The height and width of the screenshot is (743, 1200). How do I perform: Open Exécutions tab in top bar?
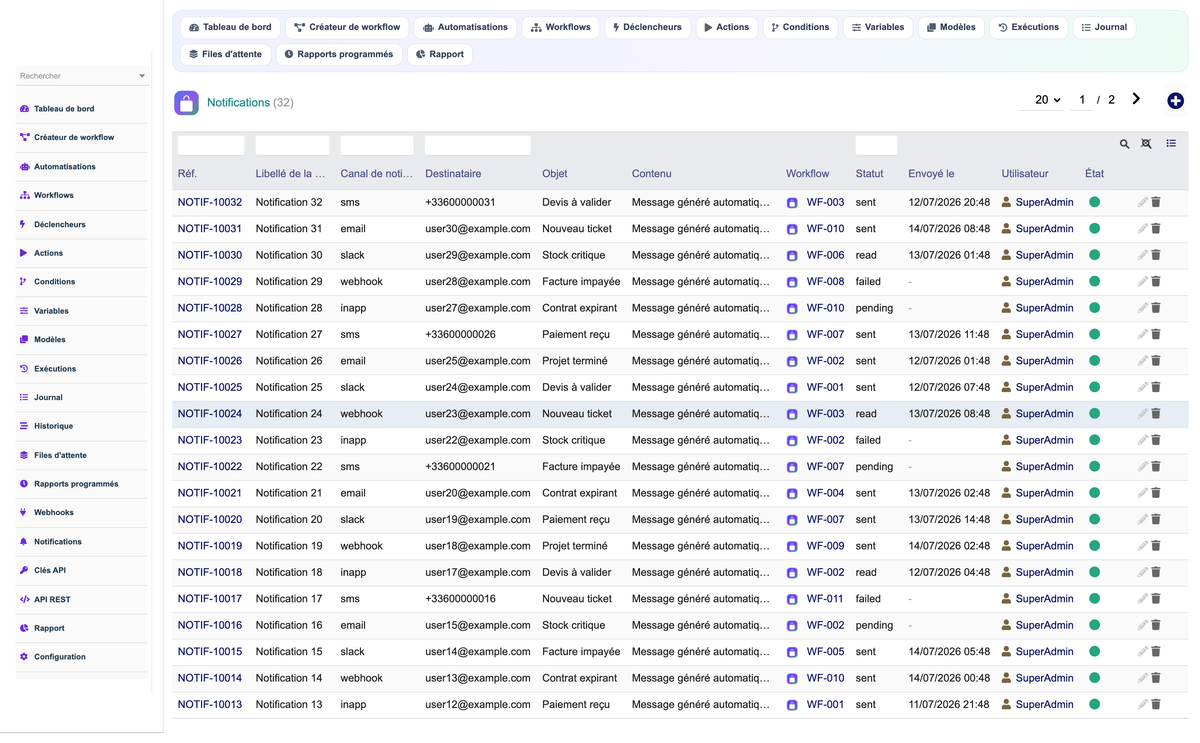(1028, 27)
